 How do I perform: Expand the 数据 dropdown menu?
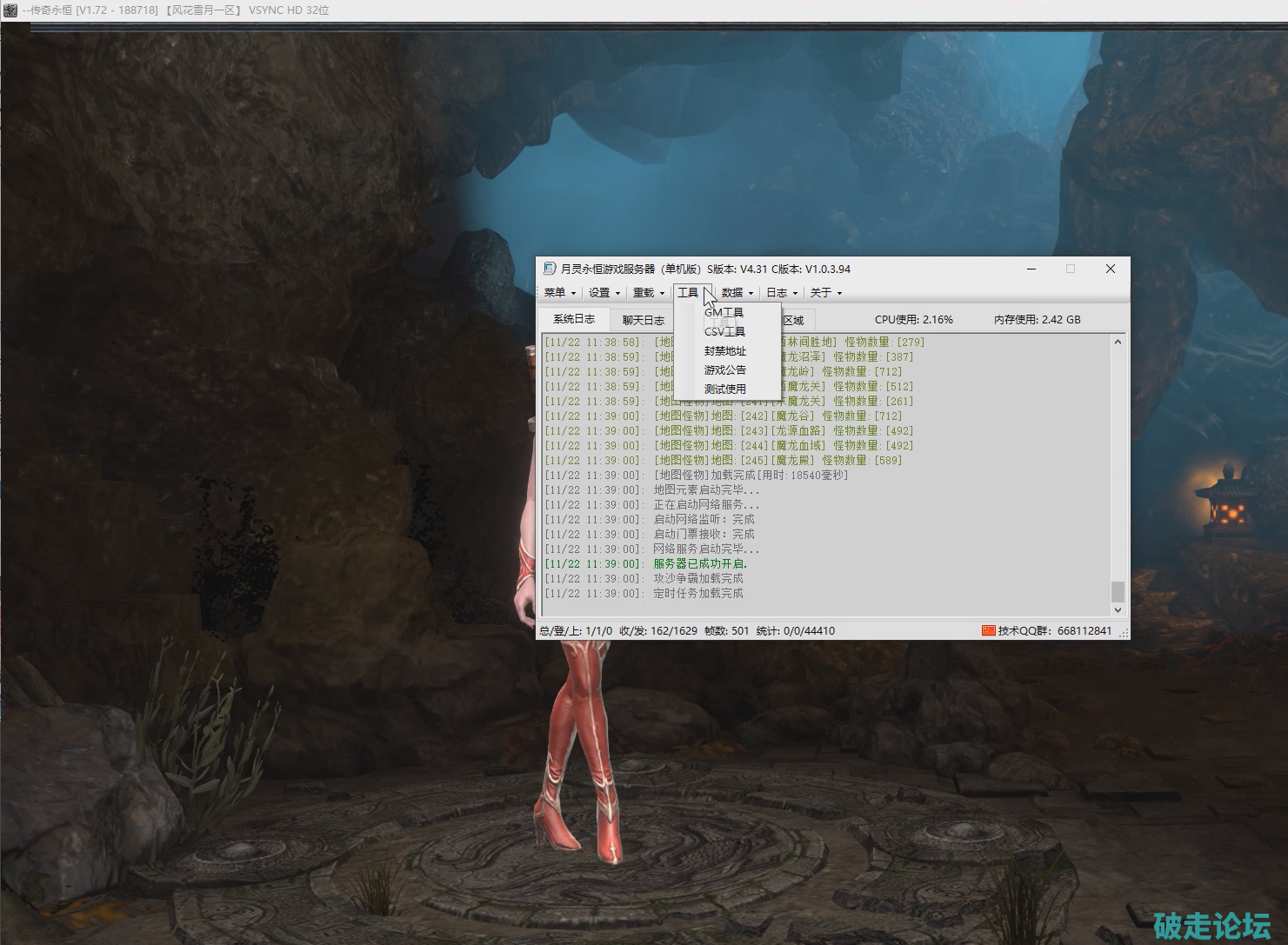pyautogui.click(x=737, y=293)
